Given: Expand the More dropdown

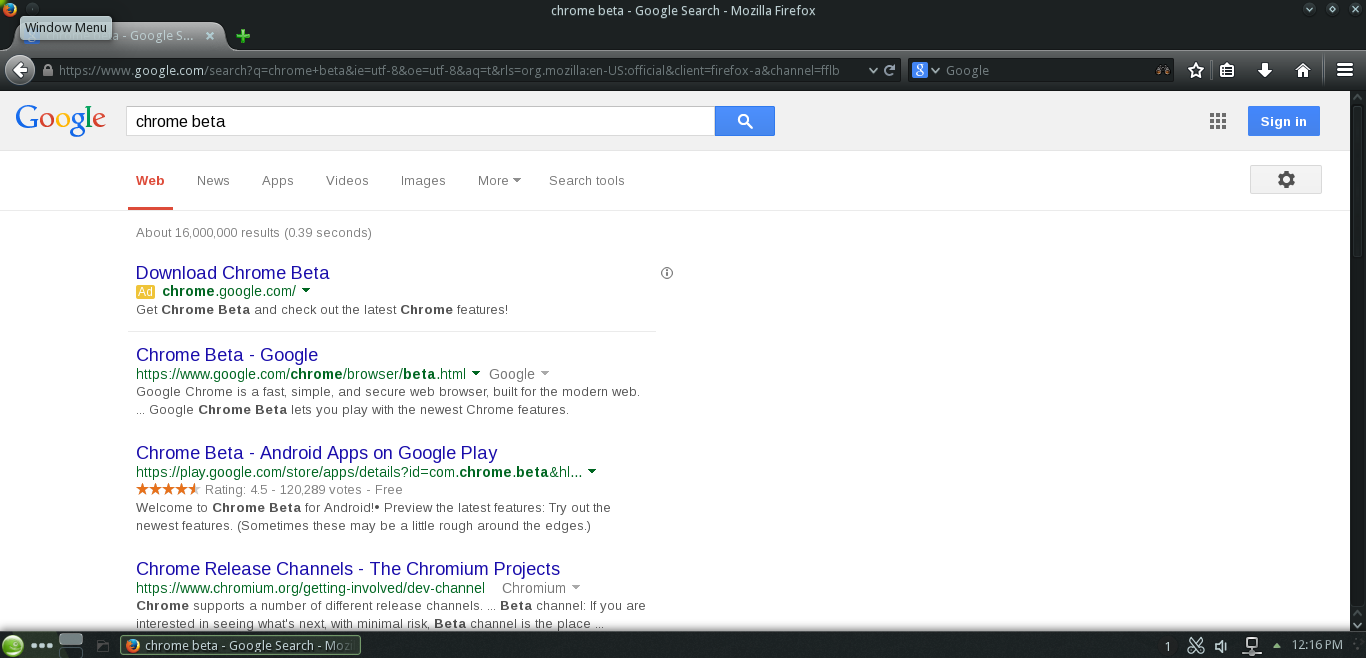Looking at the screenshot, I should click(499, 181).
